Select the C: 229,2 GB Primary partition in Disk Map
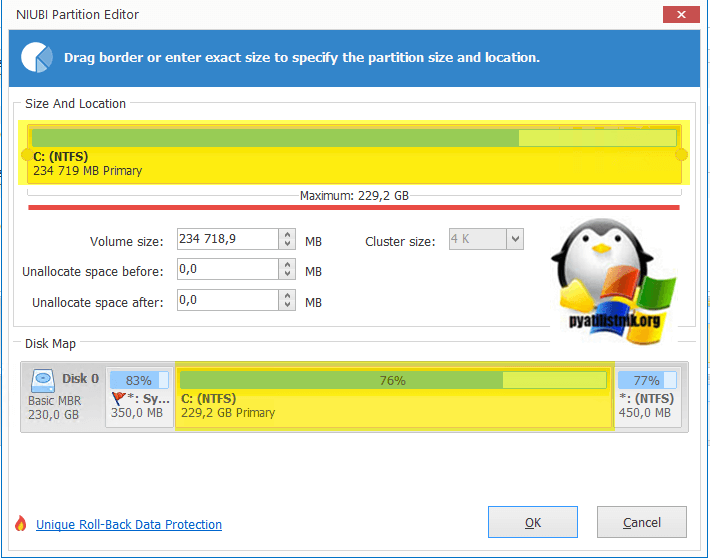Image resolution: width=710 pixels, height=558 pixels. point(394,396)
